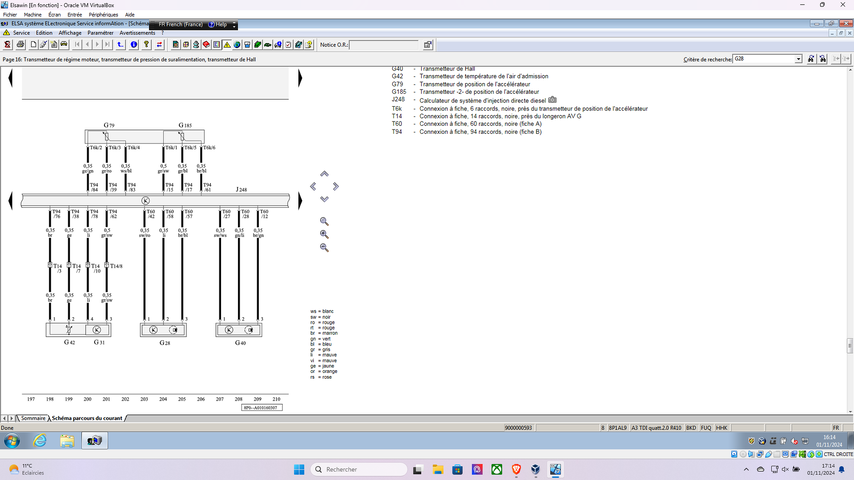Open Internet Explorer in VM taskbar
854x480 pixels.
(x=40, y=440)
